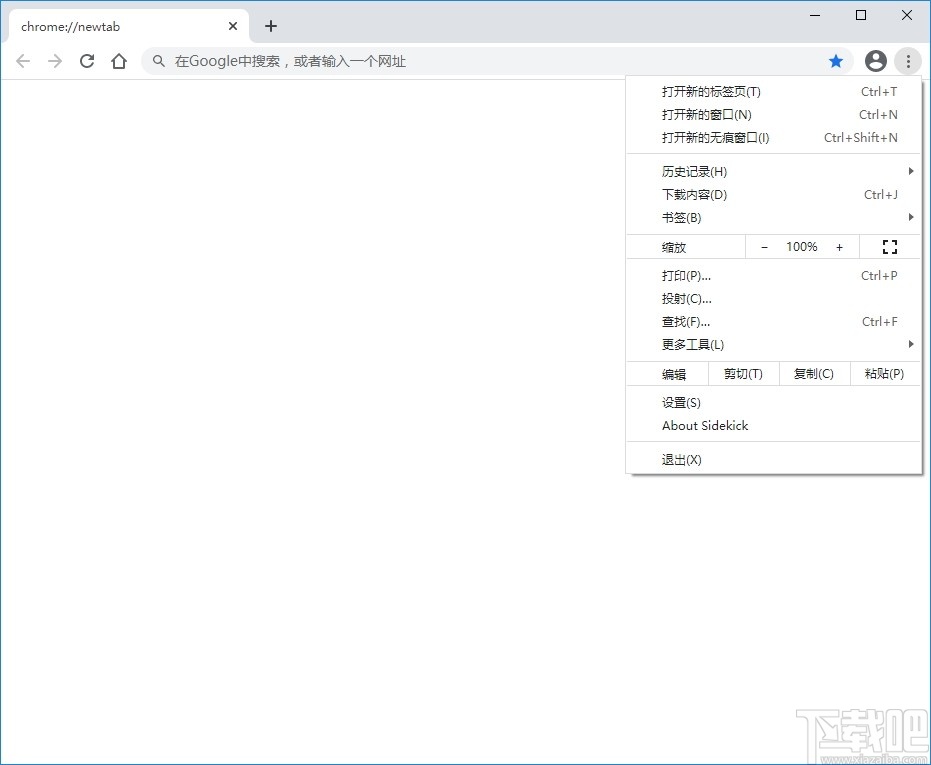Expand the 书签 submenu arrow
This screenshot has height=765, width=931.
pos(911,217)
